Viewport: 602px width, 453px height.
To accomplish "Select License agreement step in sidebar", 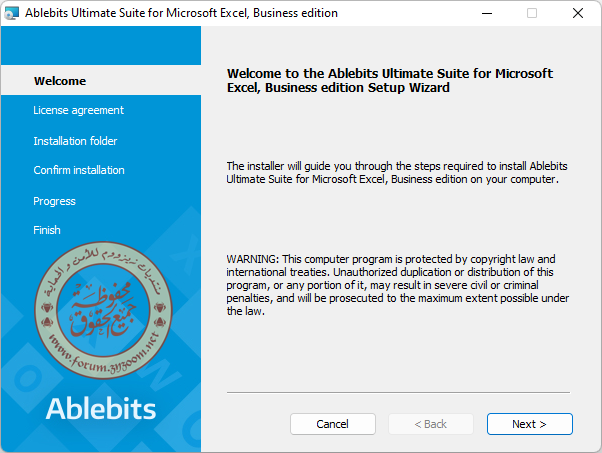I will (x=78, y=110).
